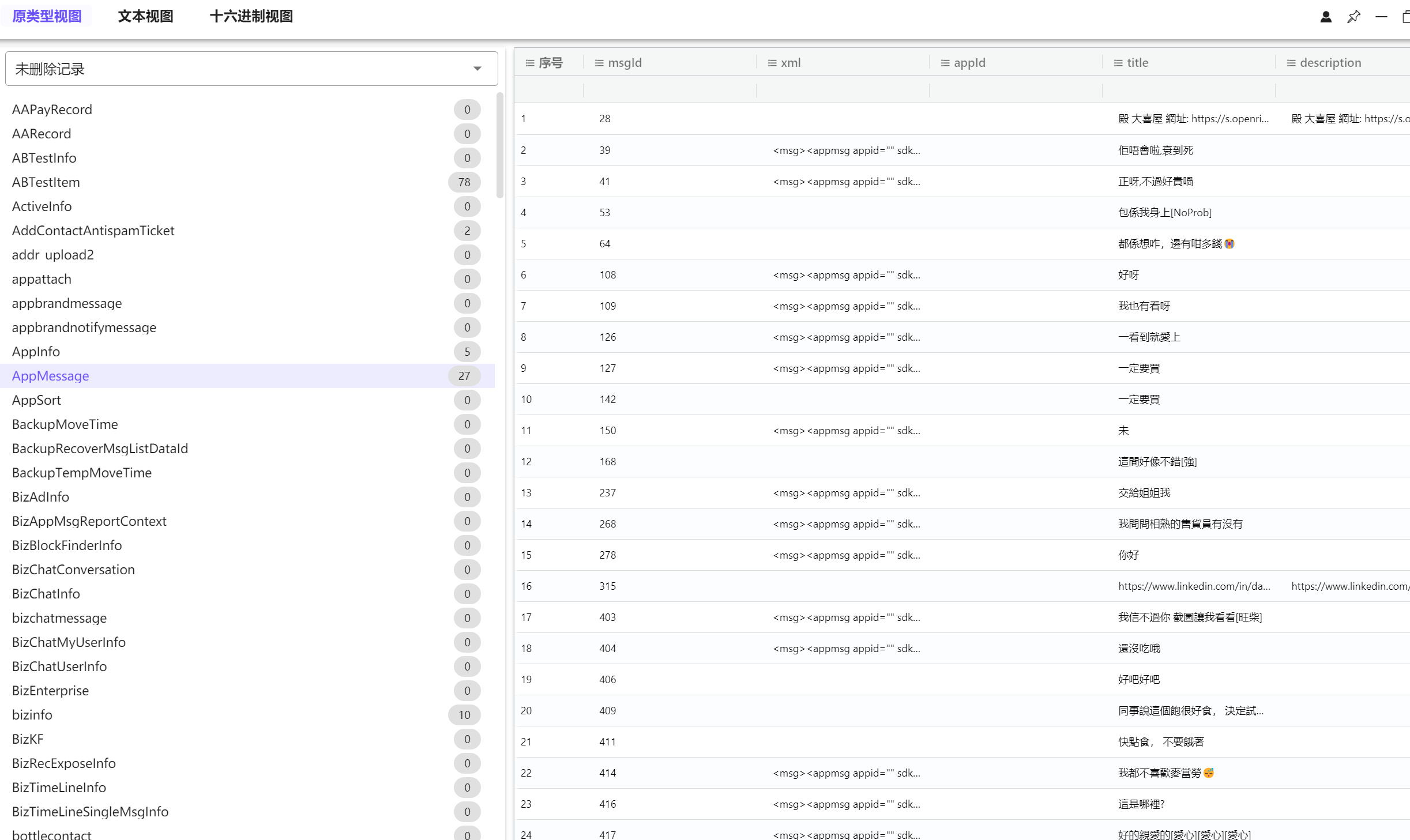1410x840 pixels.
Task: Click the pin window icon
Action: click(1353, 17)
